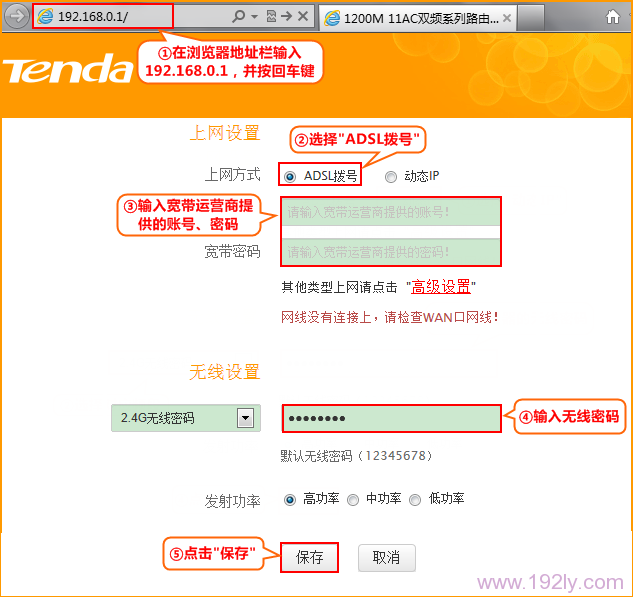Click the Tenda logo
This screenshot has height=597, width=633.
(68, 69)
